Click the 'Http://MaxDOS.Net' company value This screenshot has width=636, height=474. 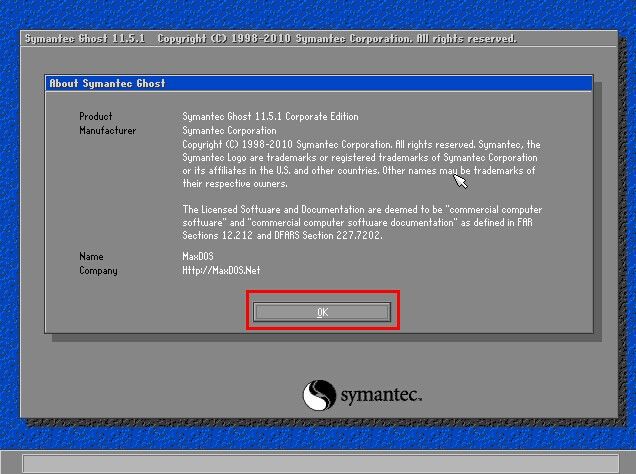click(x=221, y=270)
